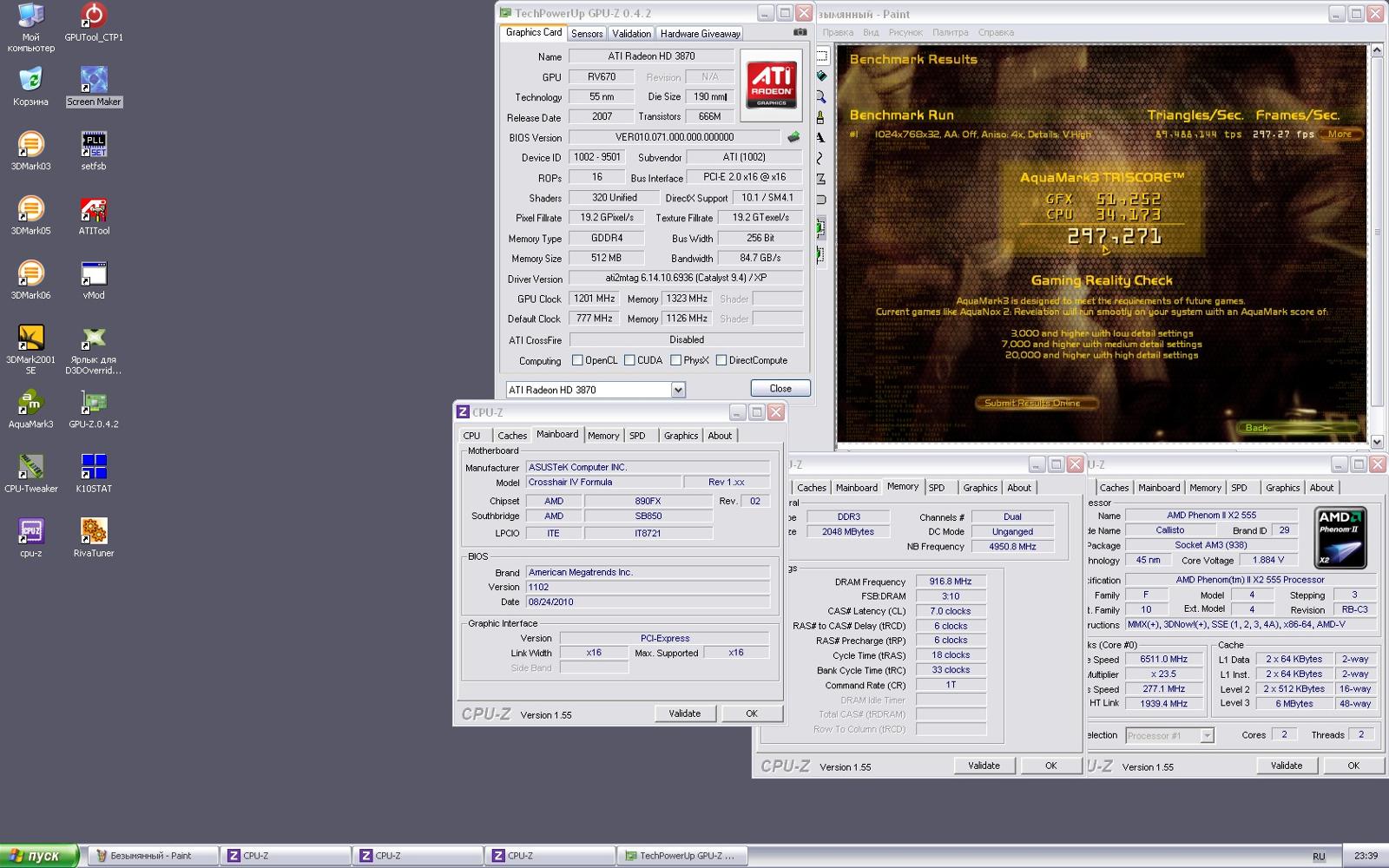Viewport: 1389px width, 868px height.
Task: Open the Рисунок menu in Paint
Action: (905, 32)
